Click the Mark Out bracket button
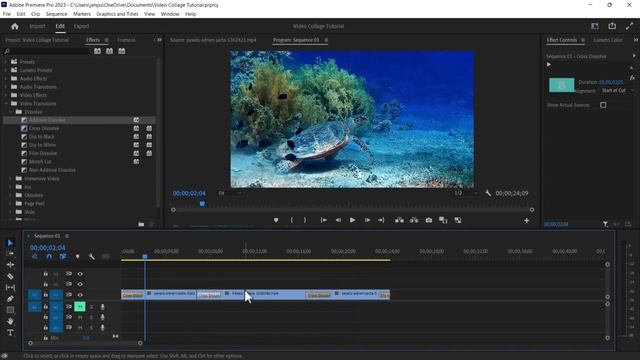Viewport: 640px width, 360px height. 304,220
